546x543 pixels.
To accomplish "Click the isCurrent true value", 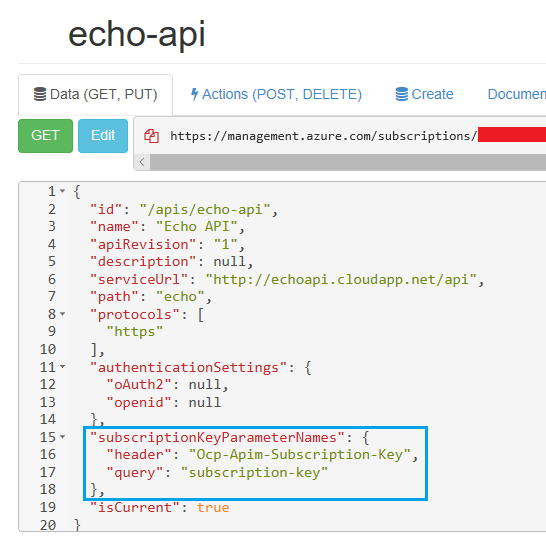I will coord(213,507).
